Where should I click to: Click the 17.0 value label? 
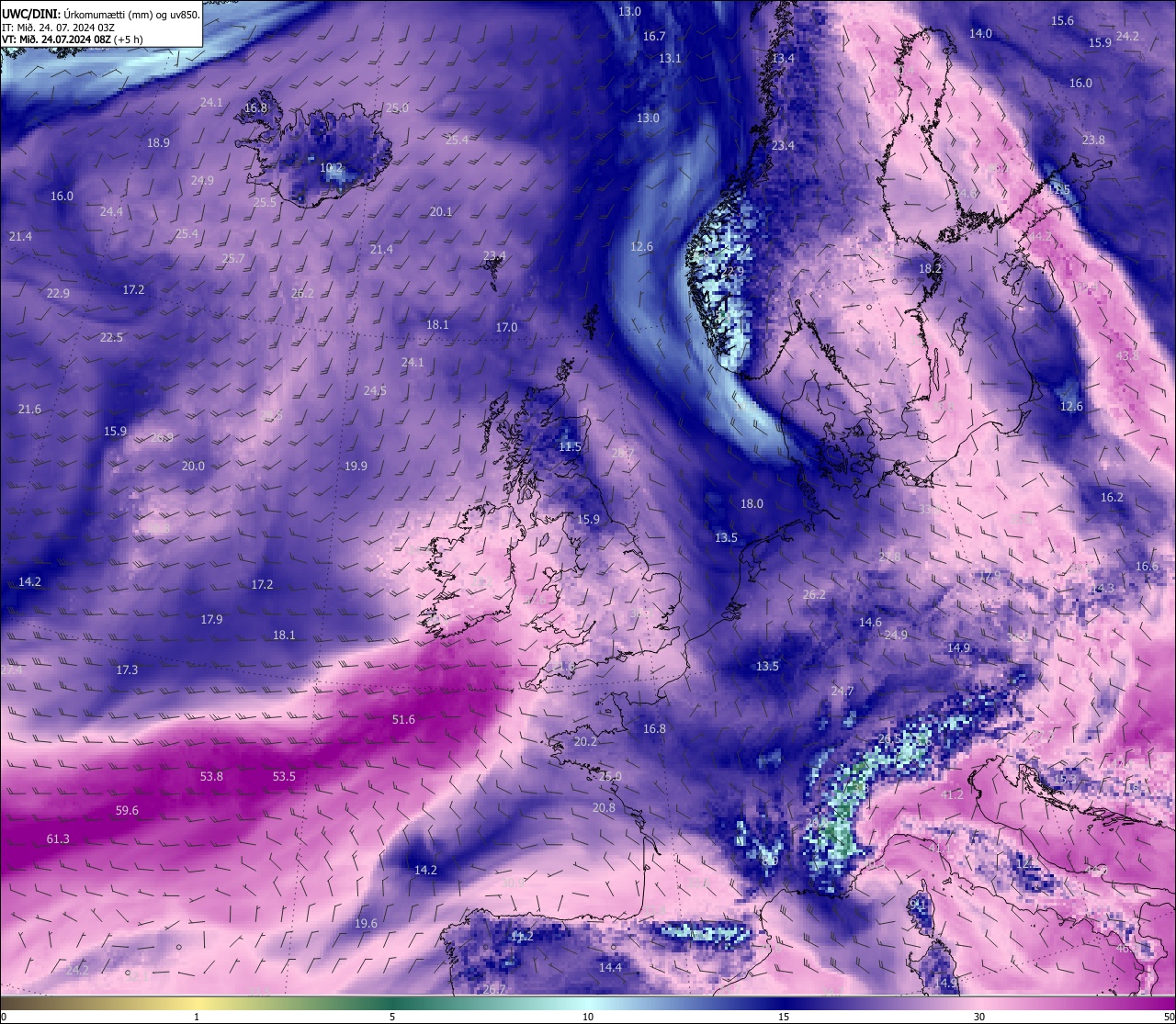point(506,327)
